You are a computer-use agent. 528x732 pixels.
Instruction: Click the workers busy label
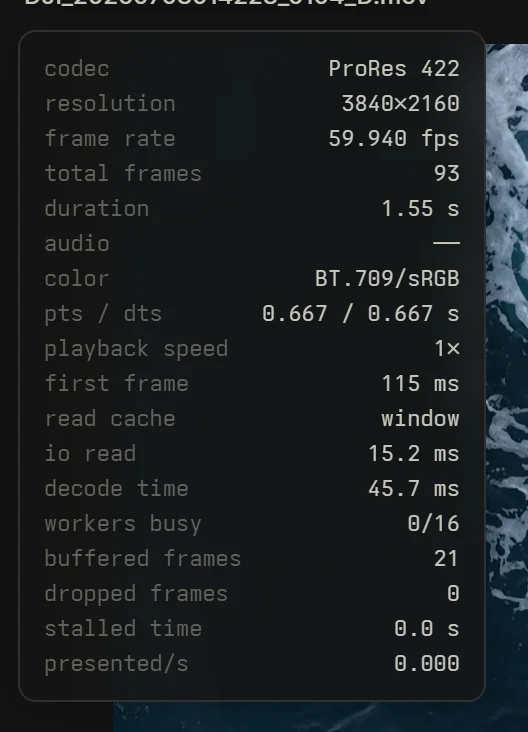123,524
